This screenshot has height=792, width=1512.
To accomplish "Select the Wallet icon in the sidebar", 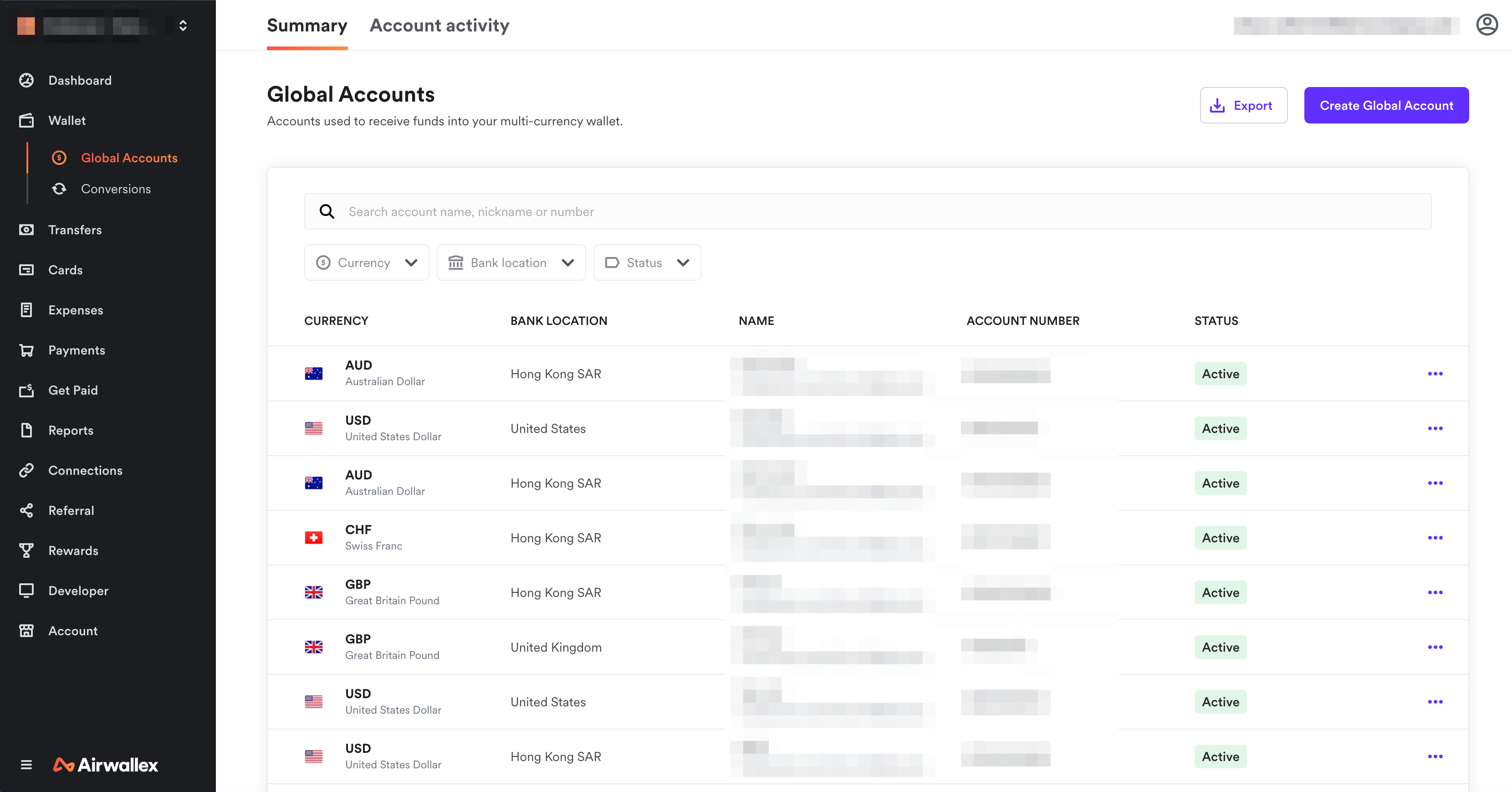I will coord(26,120).
